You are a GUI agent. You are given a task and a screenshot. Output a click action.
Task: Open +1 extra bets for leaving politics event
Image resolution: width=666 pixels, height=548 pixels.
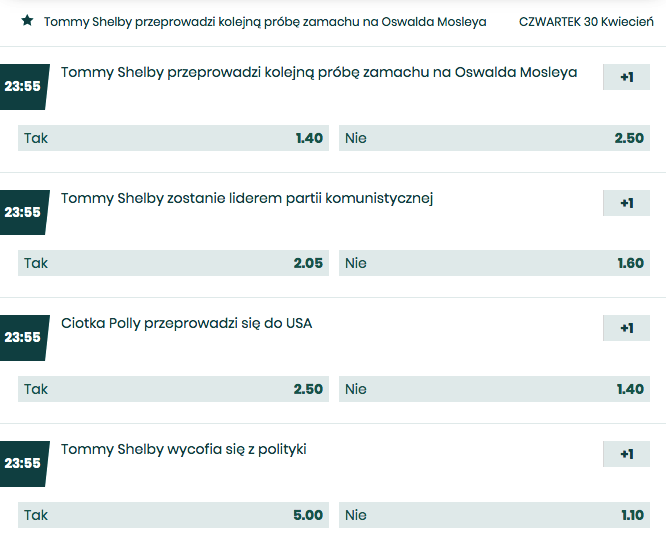click(626, 454)
